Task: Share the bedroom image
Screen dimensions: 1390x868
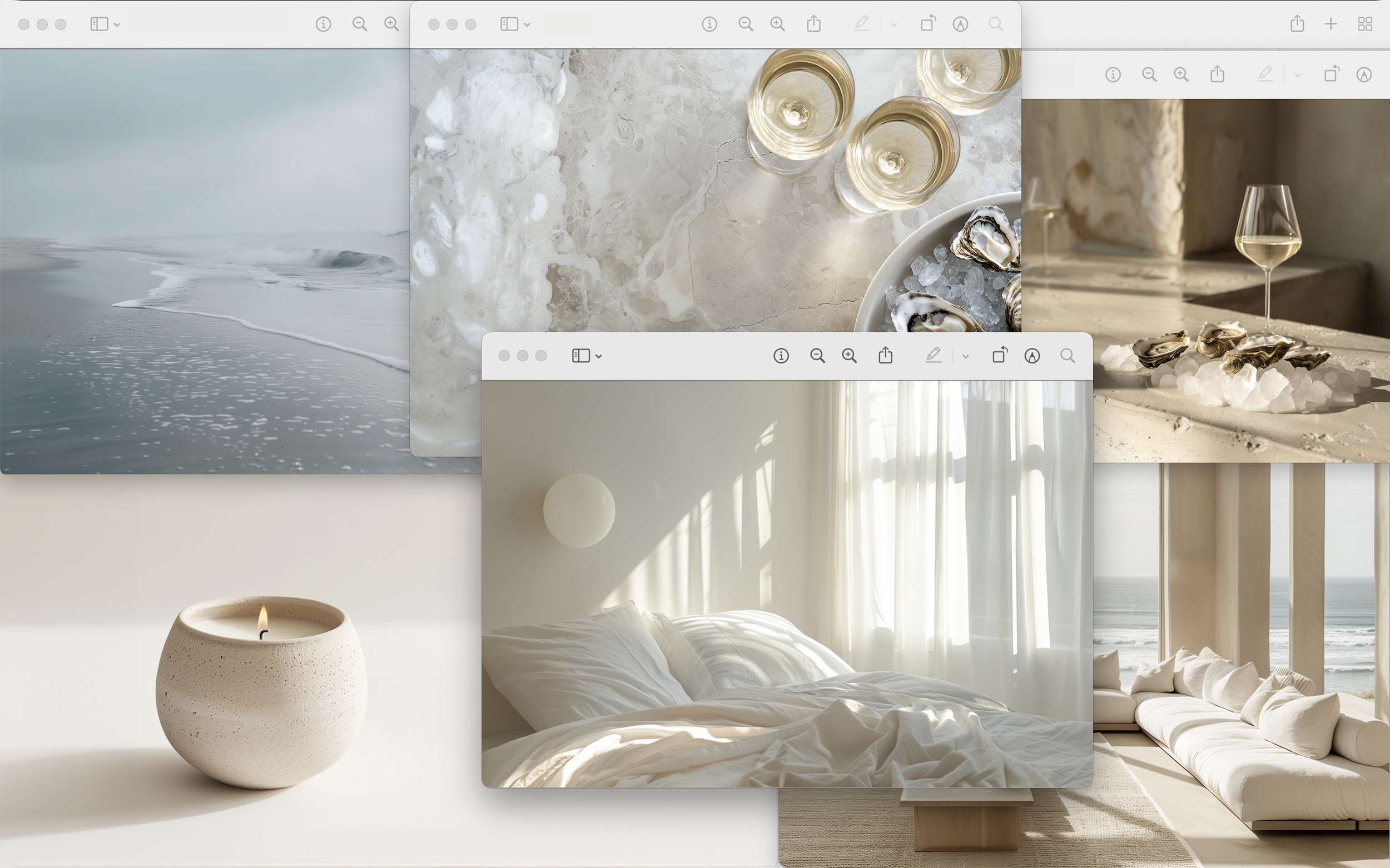Action: coord(886,355)
